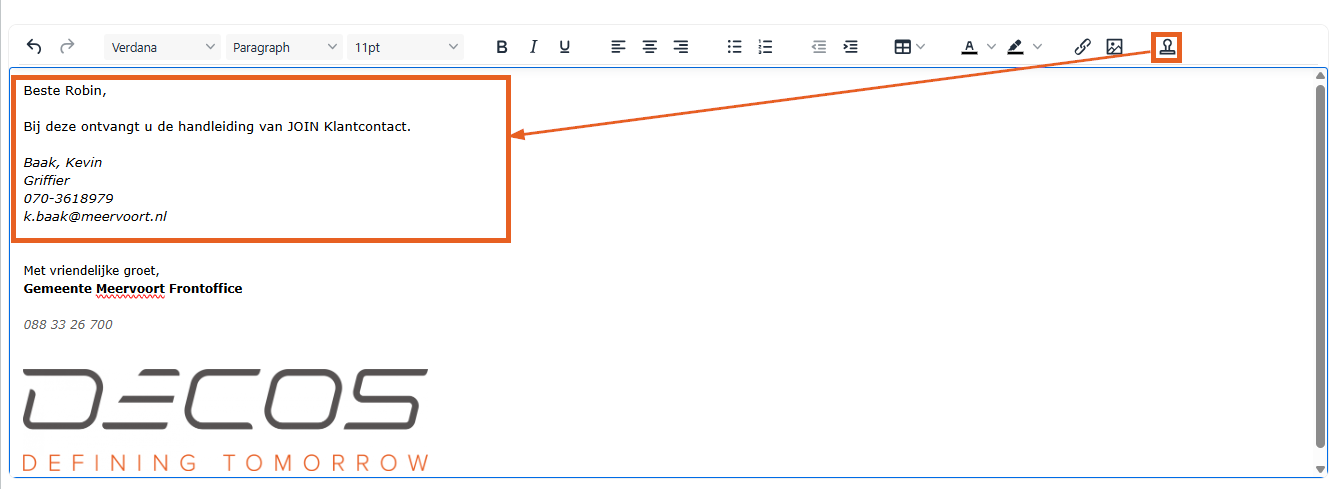The image size is (1331, 489).
Task: Increase the indent
Action: (850, 47)
